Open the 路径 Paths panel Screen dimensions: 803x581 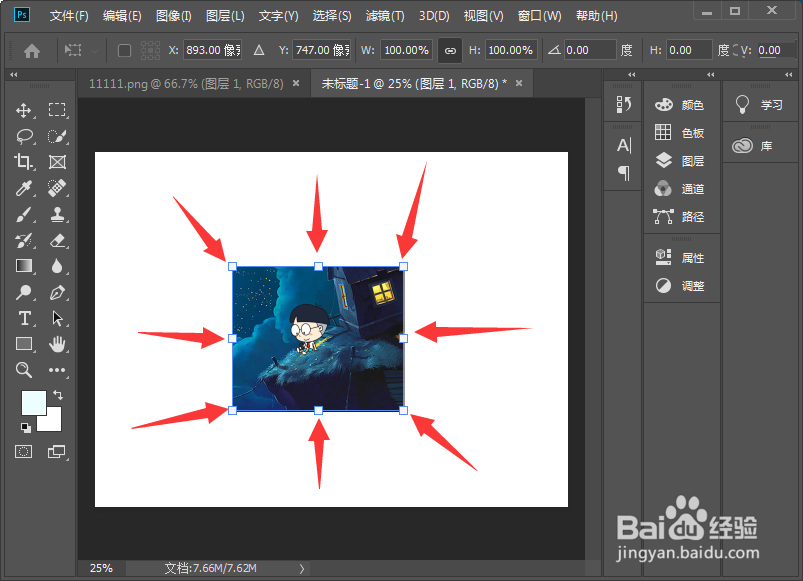(x=681, y=217)
